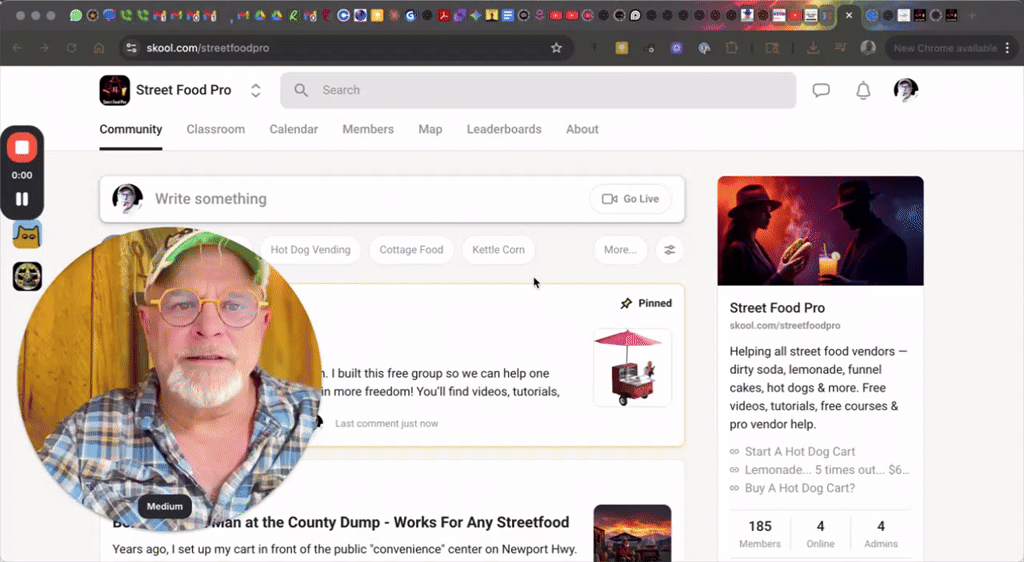Click the 185 Members count
Image resolution: width=1024 pixels, height=562 pixels.
coord(760,533)
